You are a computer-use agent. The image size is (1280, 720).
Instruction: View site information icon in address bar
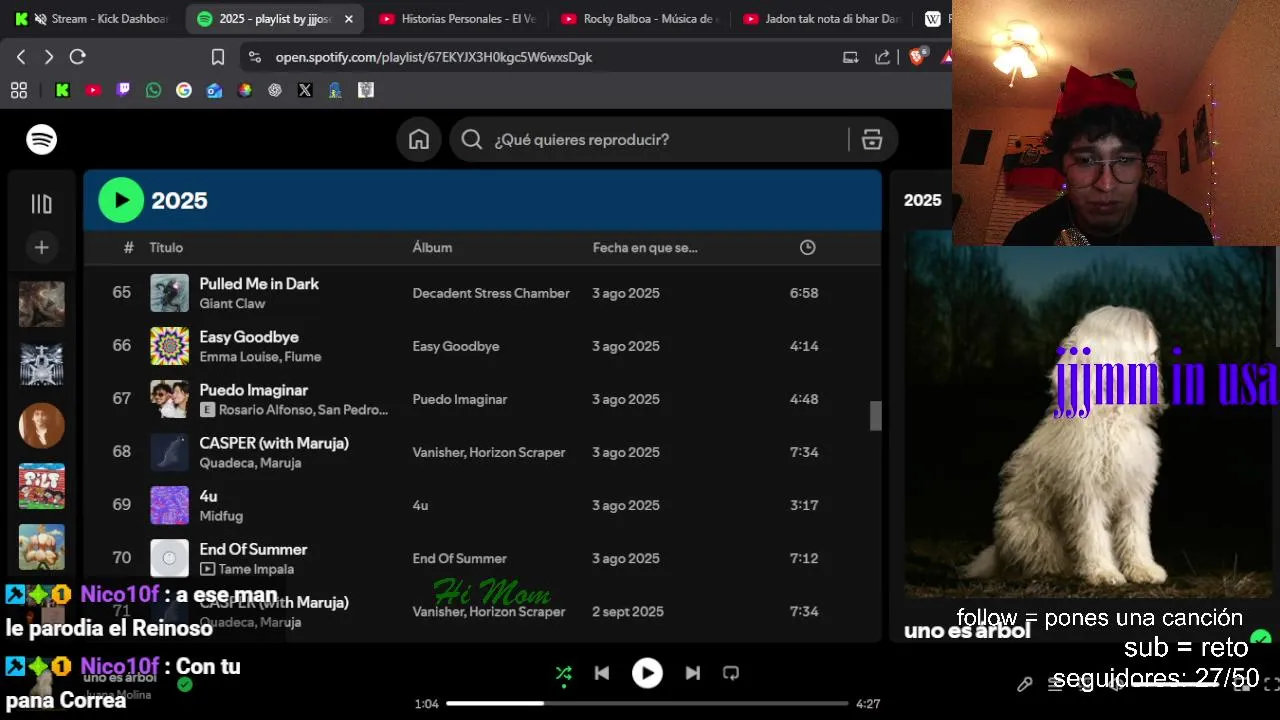coord(254,57)
